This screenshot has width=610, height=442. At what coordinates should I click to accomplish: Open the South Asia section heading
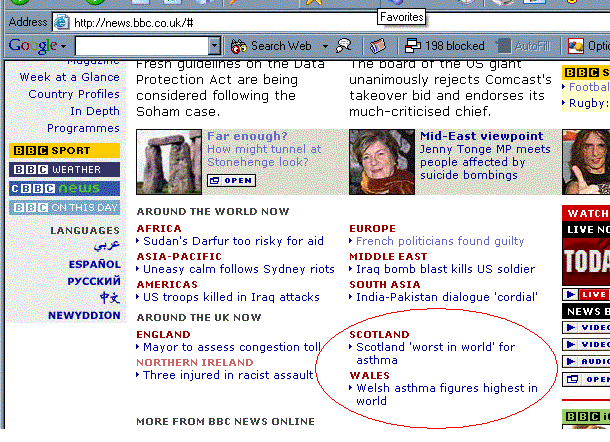point(385,284)
